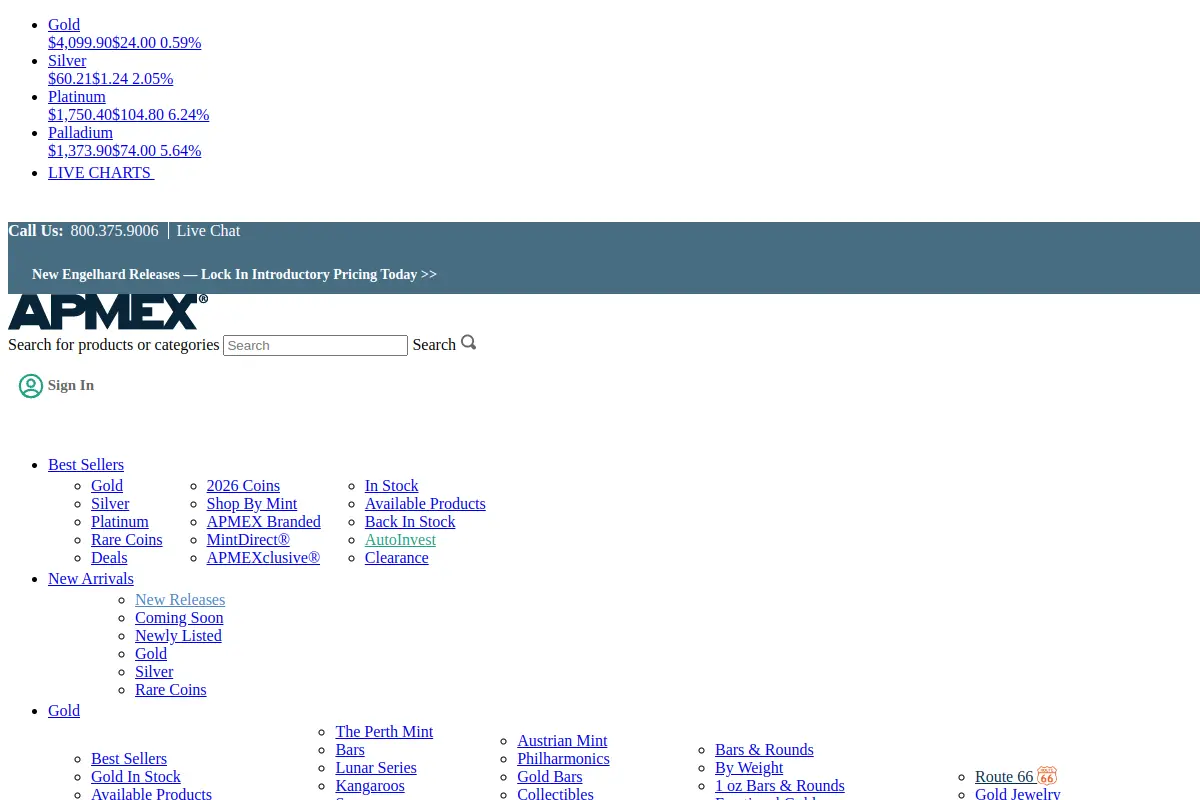This screenshot has width=1200, height=800.
Task: Open Bars under Perth Mint
Action: tap(350, 750)
